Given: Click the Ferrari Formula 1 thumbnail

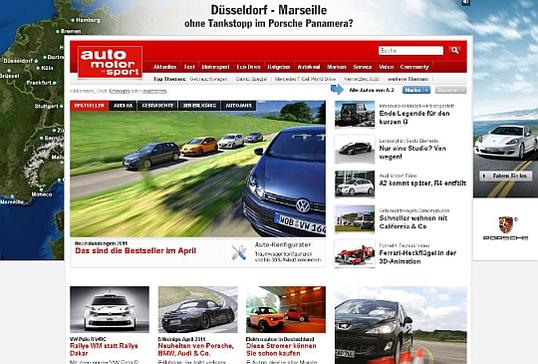Looking at the screenshot, I should [x=355, y=254].
